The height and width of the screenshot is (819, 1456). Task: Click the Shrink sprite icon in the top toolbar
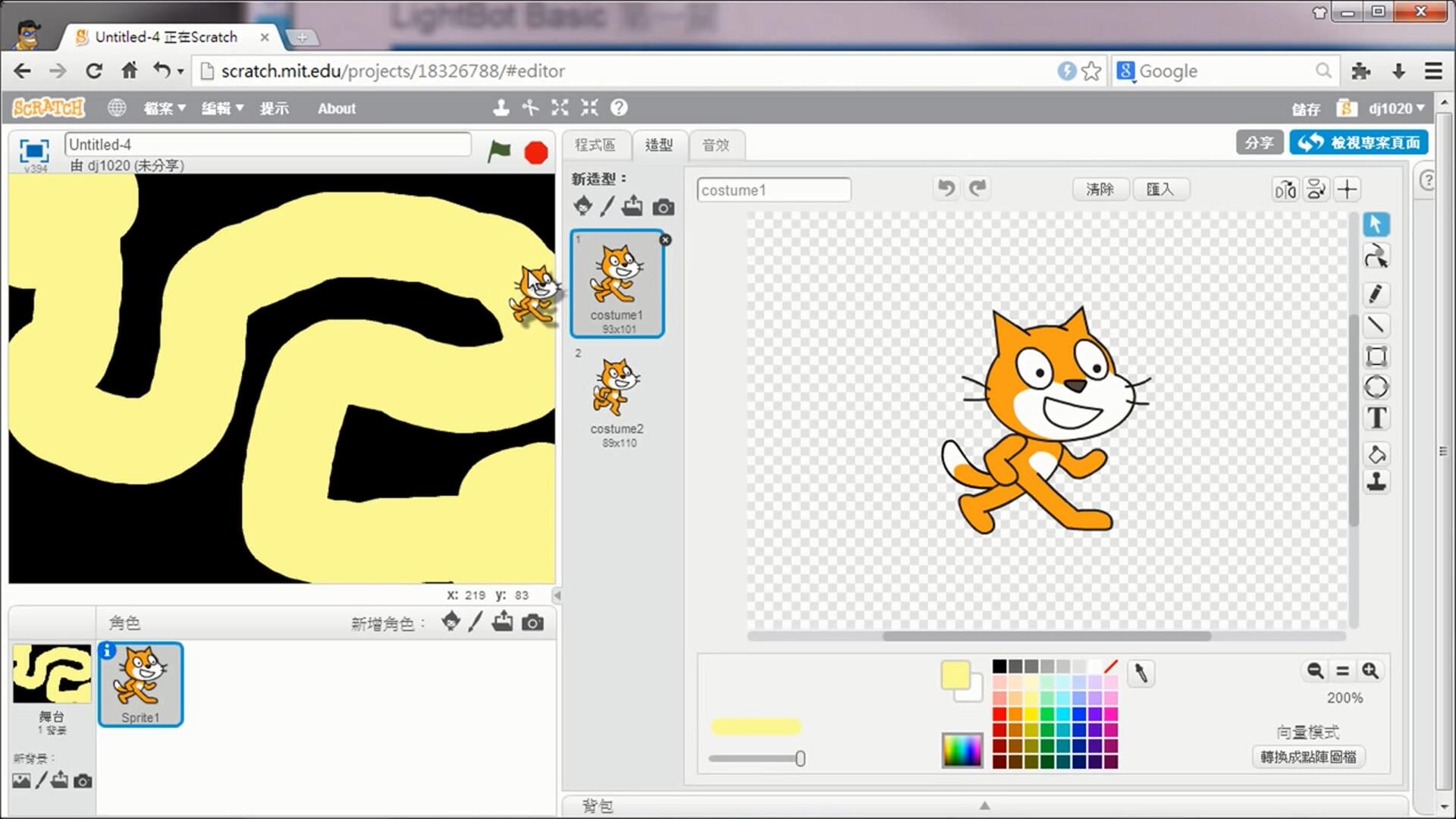point(589,108)
